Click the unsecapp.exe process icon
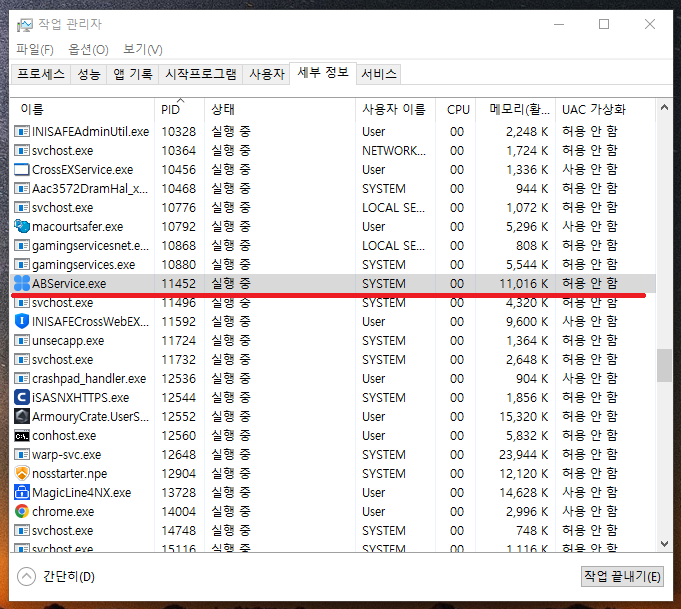The image size is (681, 609). (x=22, y=341)
